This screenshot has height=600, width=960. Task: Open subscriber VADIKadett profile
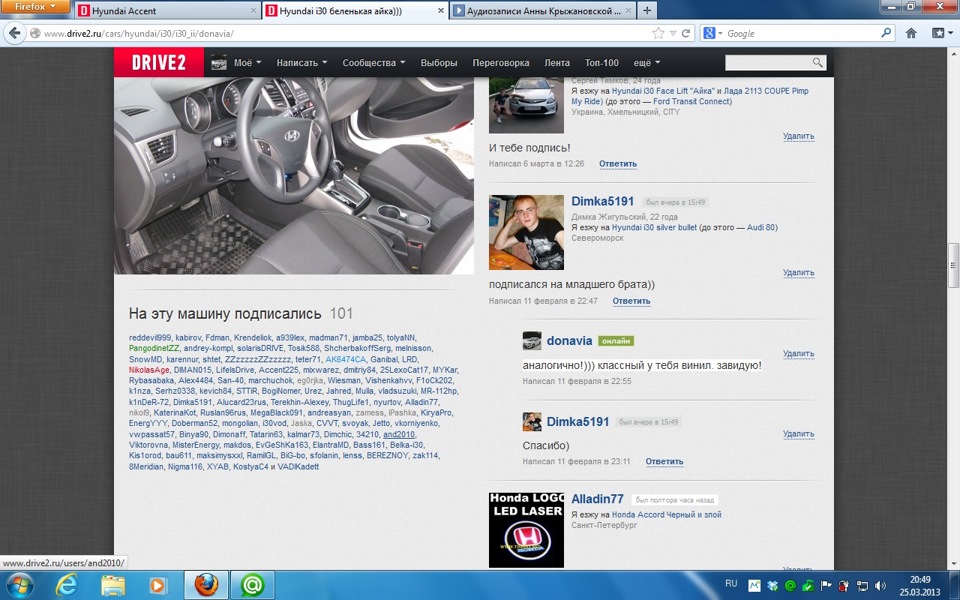click(x=298, y=467)
